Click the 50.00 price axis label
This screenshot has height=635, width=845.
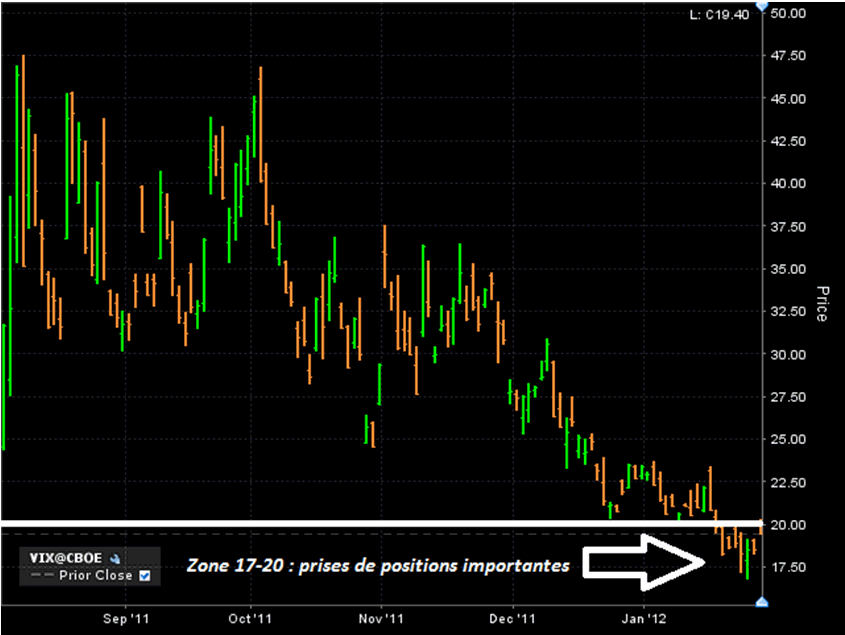pyautogui.click(x=788, y=13)
